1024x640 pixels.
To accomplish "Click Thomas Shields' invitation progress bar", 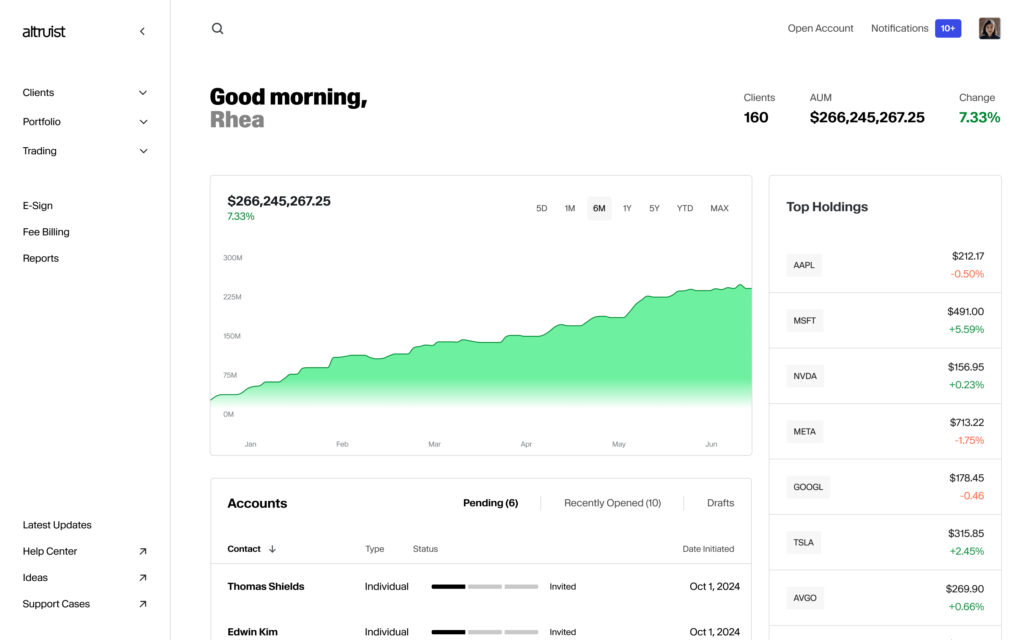I will coord(485,586).
